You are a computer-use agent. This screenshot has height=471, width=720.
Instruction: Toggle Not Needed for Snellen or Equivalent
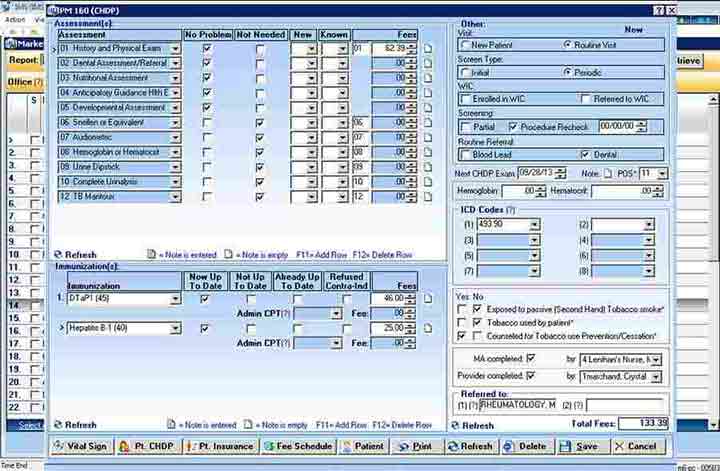[260, 123]
